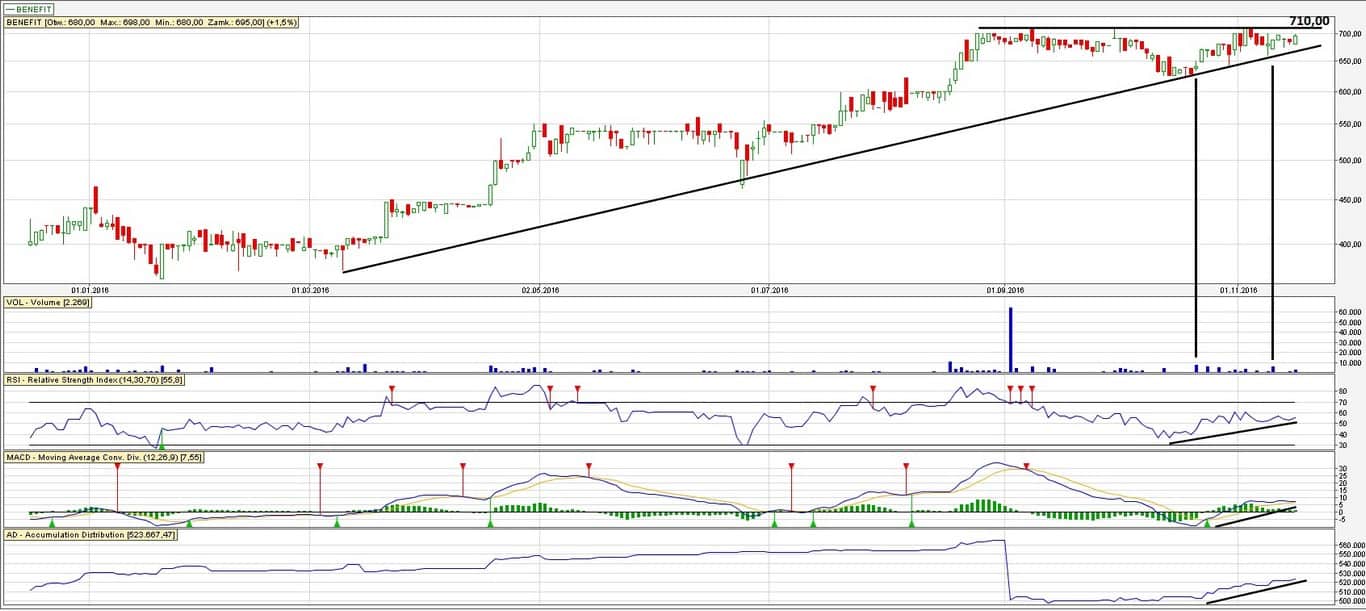Click the tallest blue volume spike bar
The width and height of the screenshot is (1366, 611).
pyautogui.click(x=1010, y=339)
